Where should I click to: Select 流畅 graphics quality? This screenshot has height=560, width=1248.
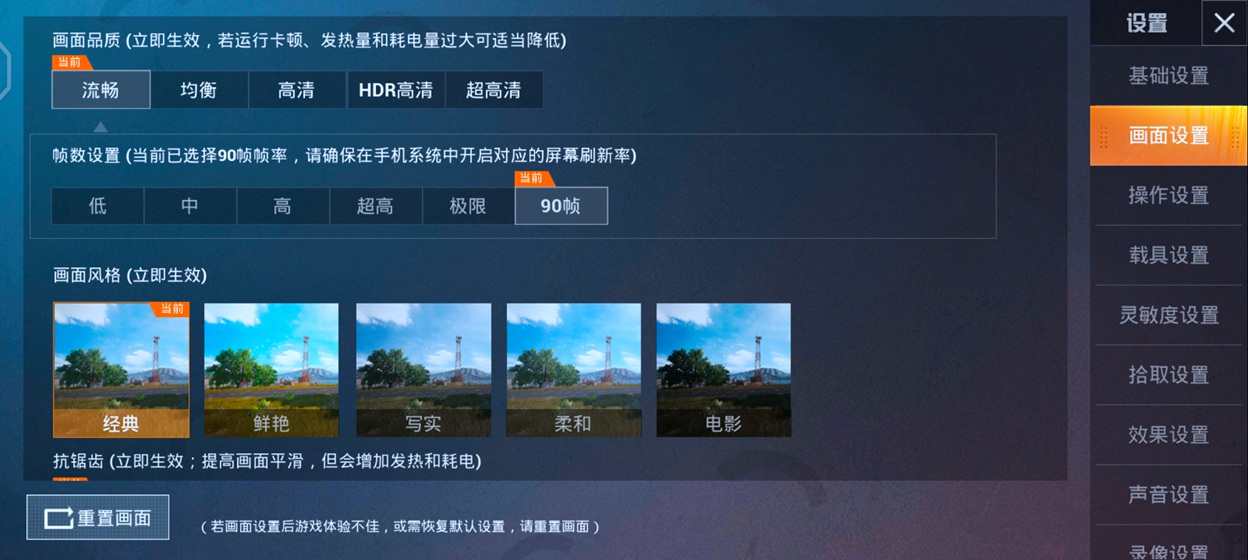pyautogui.click(x=101, y=90)
